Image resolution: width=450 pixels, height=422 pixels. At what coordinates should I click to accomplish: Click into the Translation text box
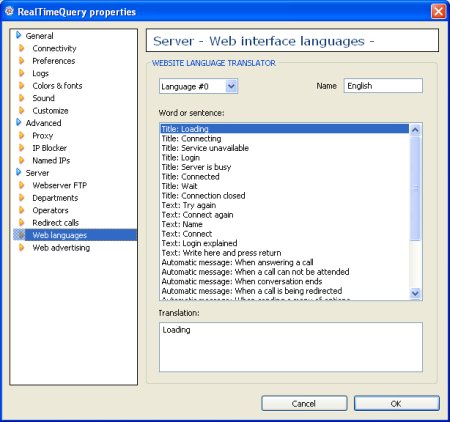pyautogui.click(x=291, y=347)
